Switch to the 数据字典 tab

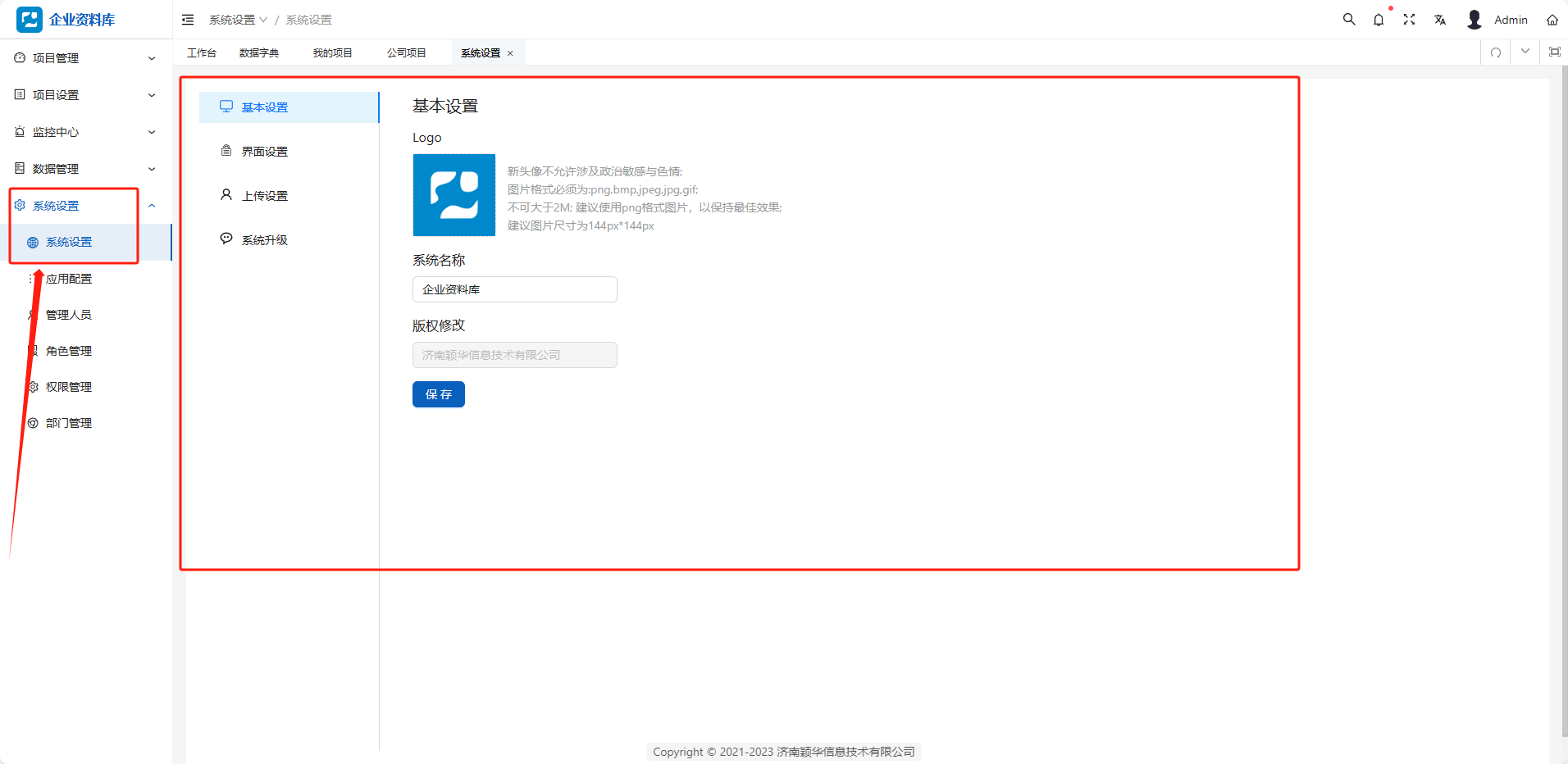259,53
